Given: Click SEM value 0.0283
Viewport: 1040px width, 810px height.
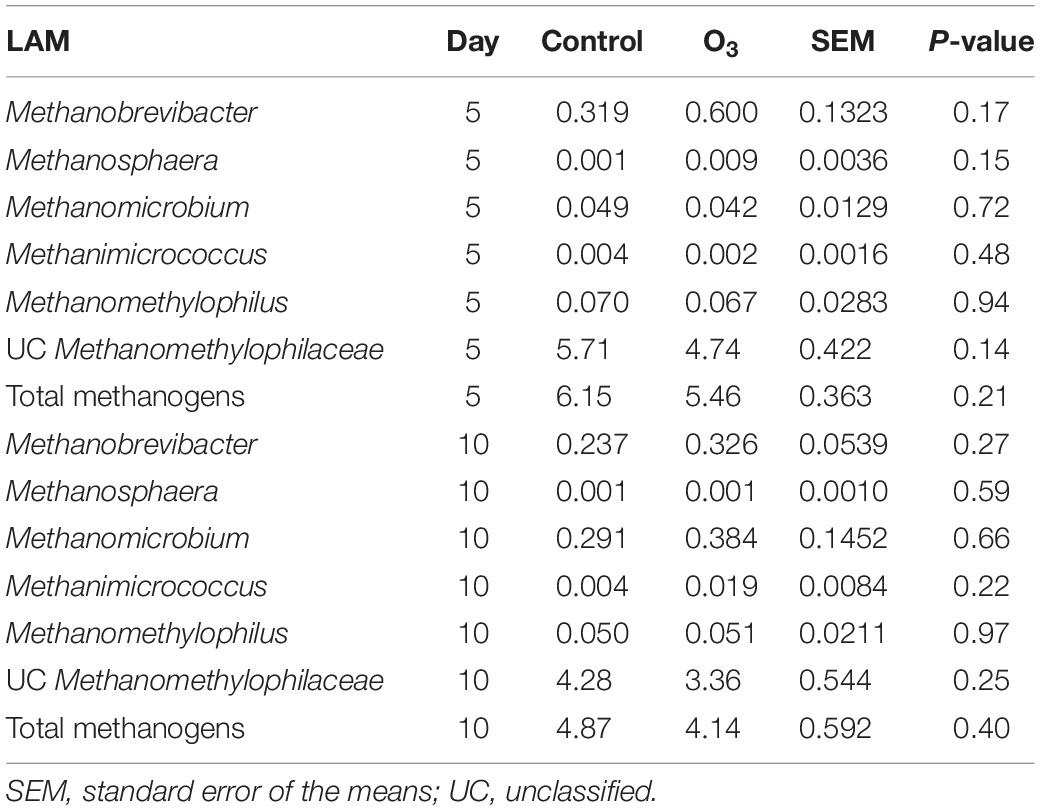Looking at the screenshot, I should (843, 302).
